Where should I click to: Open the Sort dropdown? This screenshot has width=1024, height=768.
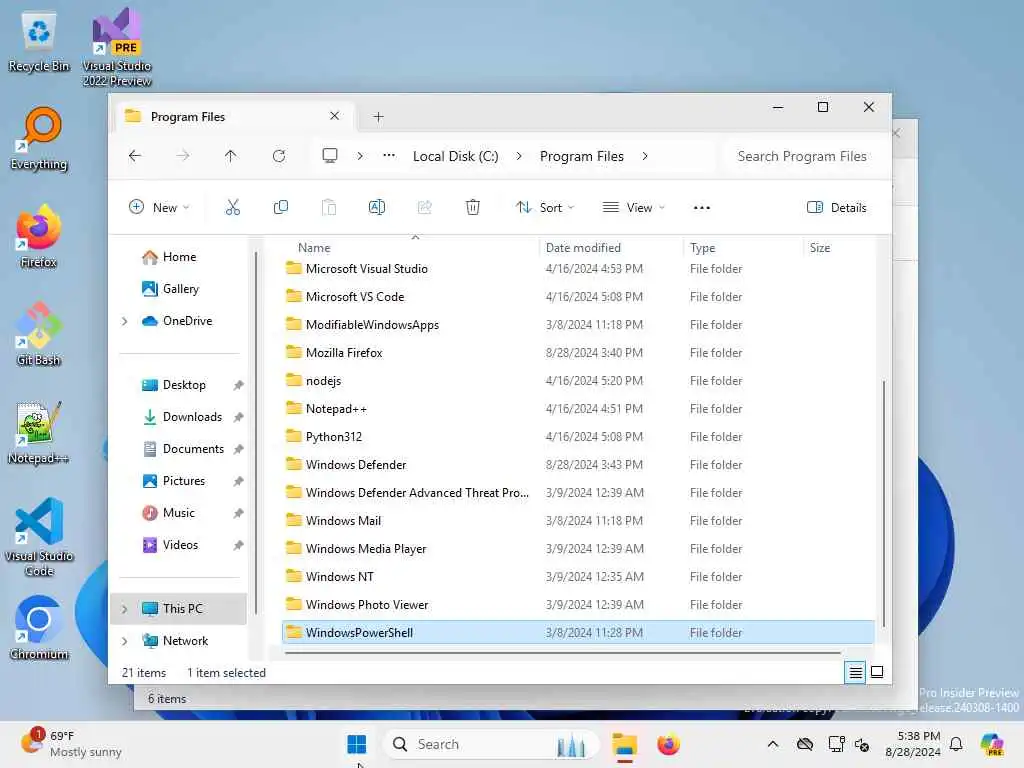tap(545, 208)
